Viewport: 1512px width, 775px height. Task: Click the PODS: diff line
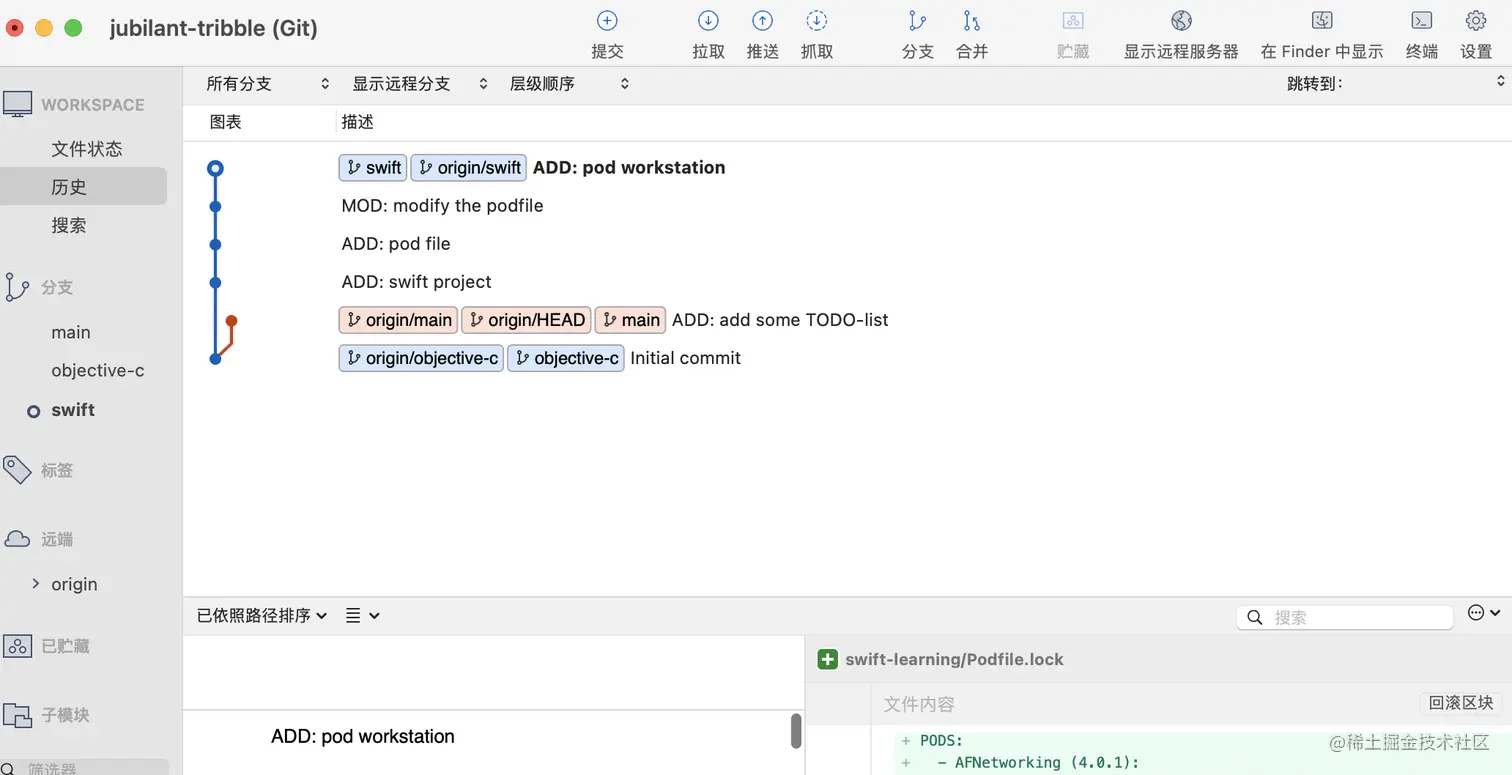[x=941, y=741]
